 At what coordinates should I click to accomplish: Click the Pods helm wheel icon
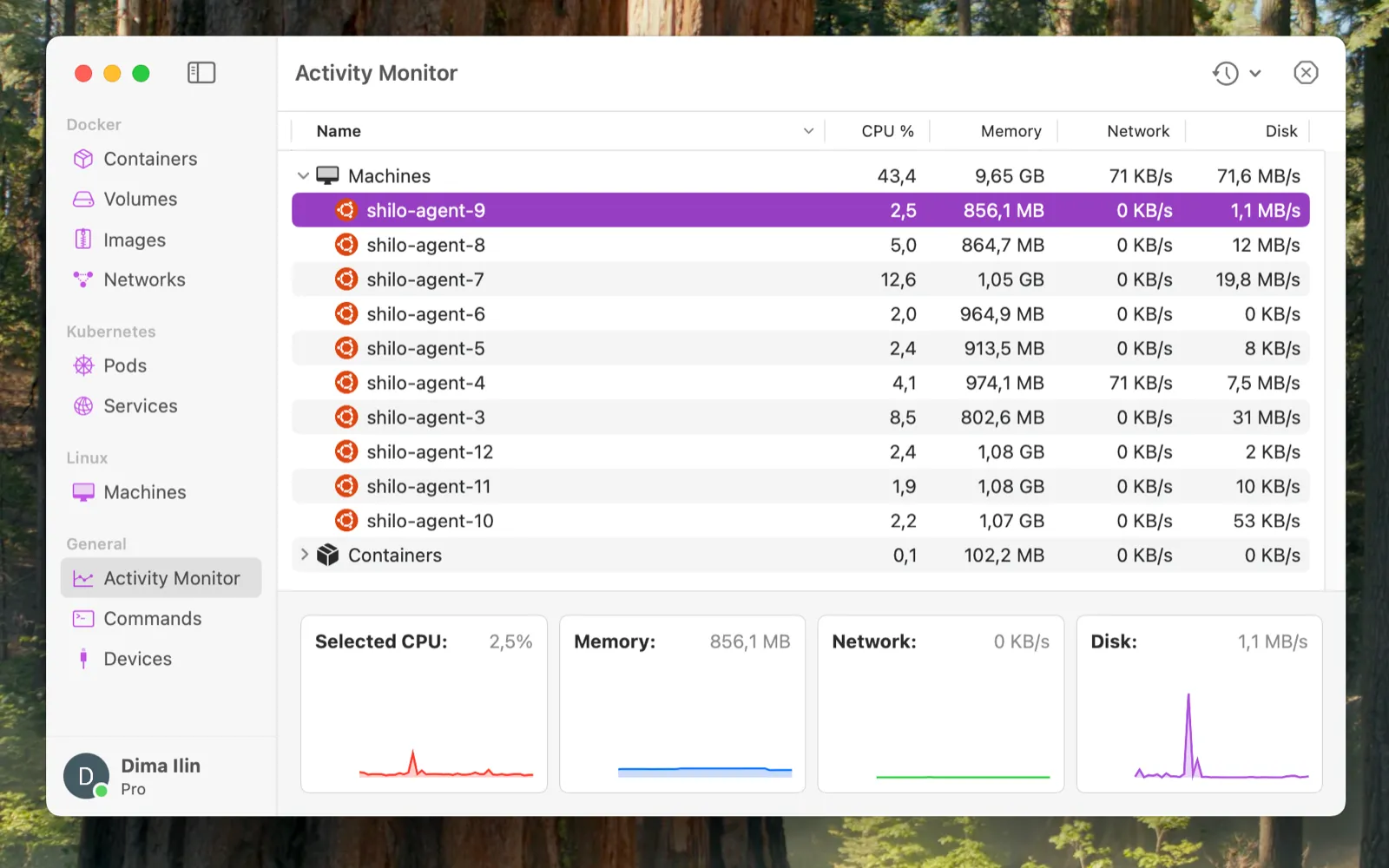pyautogui.click(x=83, y=365)
